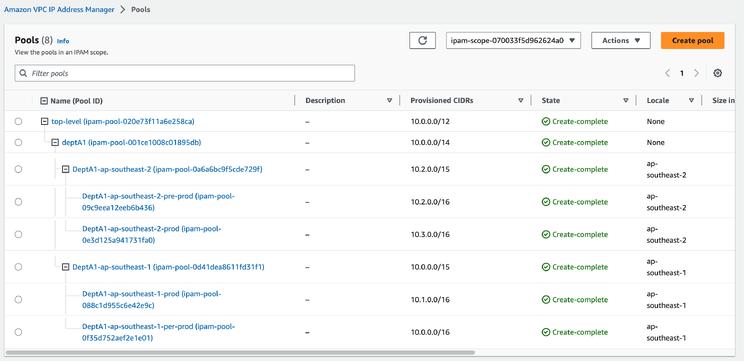Focus the Filter pools search field
Screen dimensions: 744x361
185,74
